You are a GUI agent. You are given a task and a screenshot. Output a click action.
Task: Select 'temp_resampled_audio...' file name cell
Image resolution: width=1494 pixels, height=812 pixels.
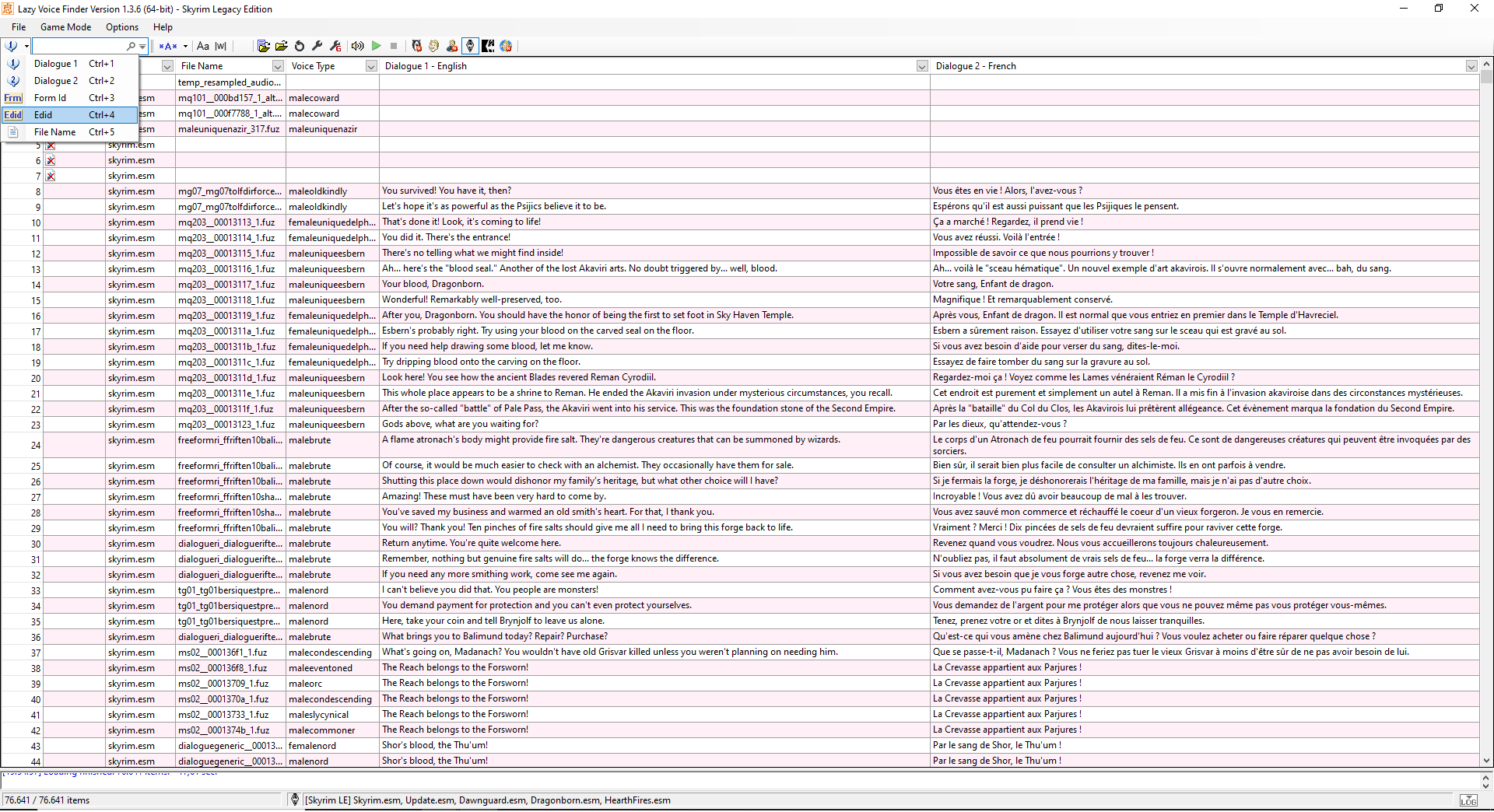230,82
